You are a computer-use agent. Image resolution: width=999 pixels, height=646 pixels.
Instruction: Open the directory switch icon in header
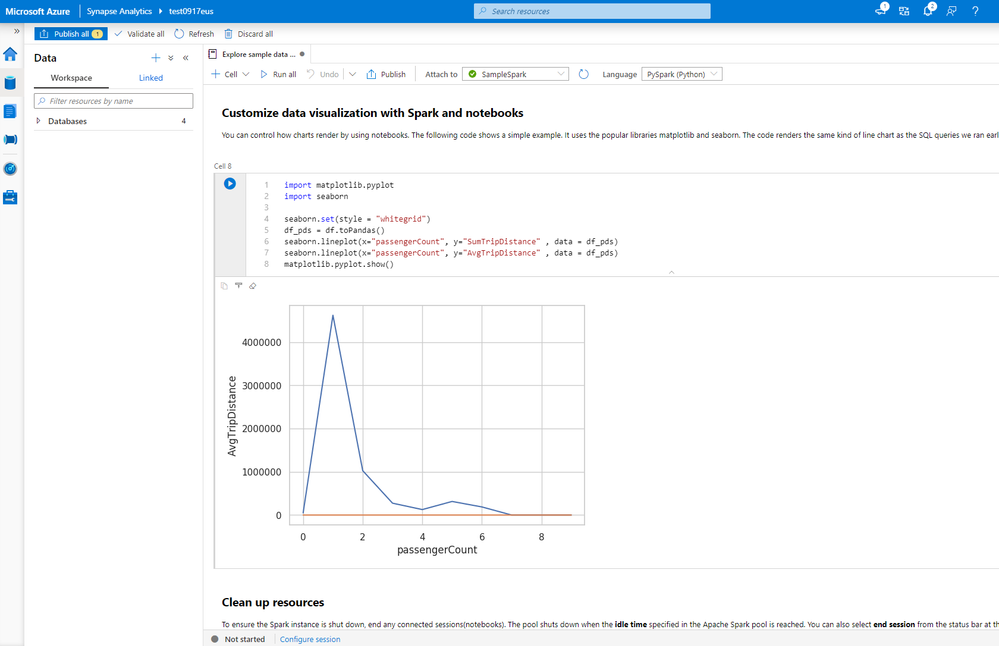(x=904, y=11)
